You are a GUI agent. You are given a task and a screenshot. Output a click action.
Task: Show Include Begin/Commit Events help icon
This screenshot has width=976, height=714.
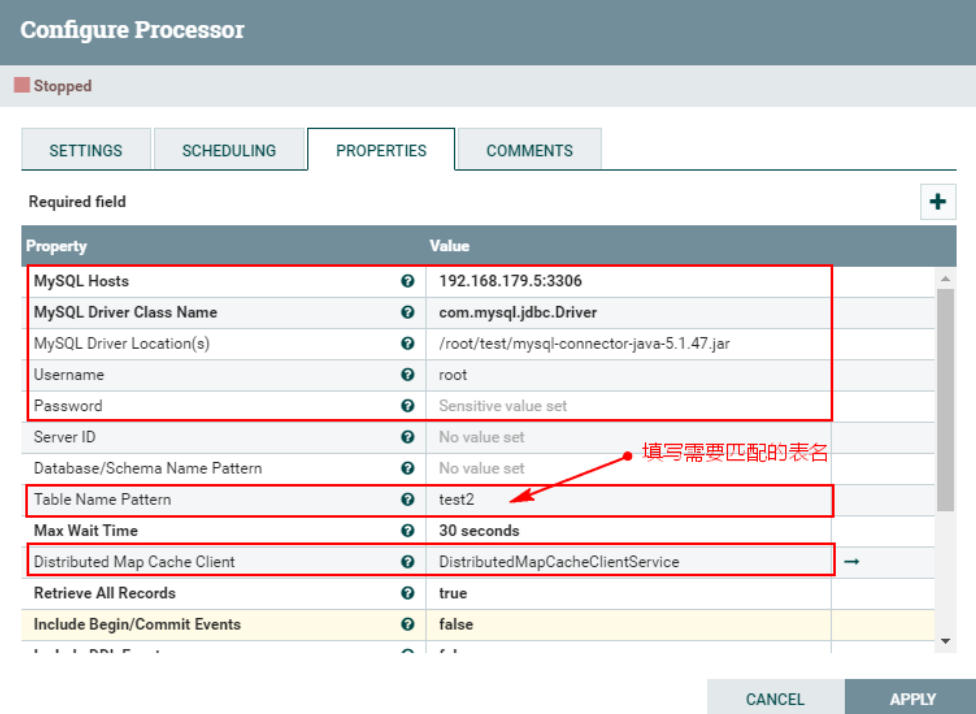(408, 624)
